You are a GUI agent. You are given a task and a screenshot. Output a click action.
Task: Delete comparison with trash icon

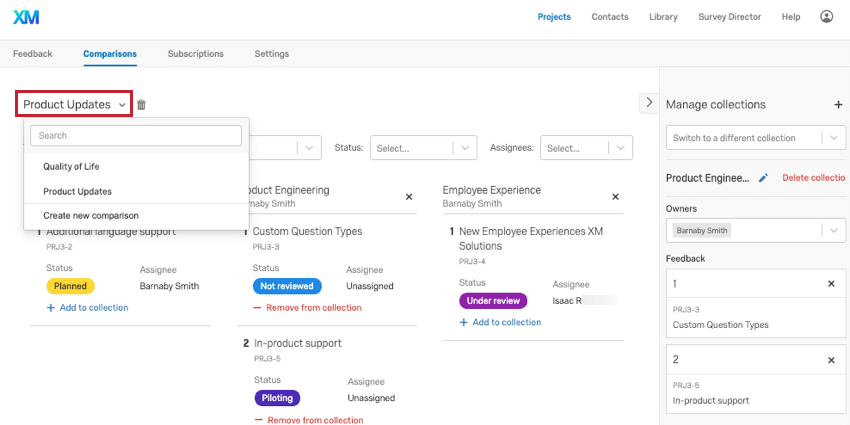(x=141, y=104)
